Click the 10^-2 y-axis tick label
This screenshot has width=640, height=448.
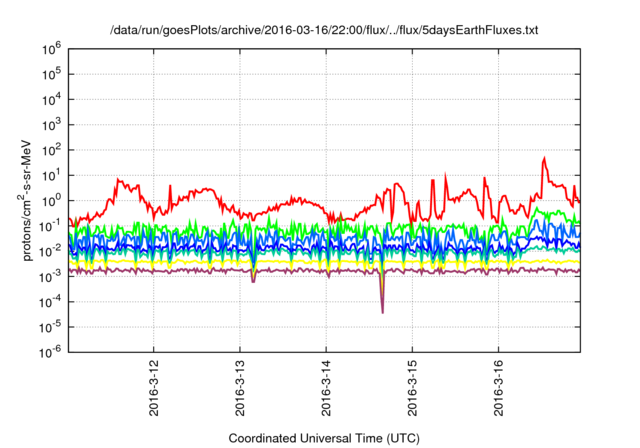[50, 252]
